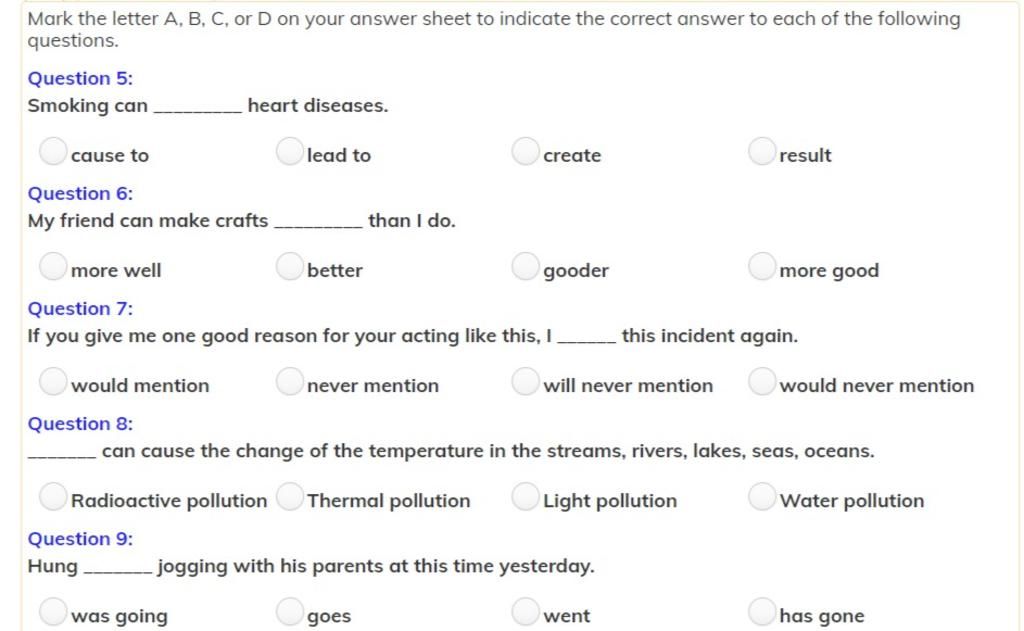Select 'Water pollution' as the answer

tap(761, 496)
